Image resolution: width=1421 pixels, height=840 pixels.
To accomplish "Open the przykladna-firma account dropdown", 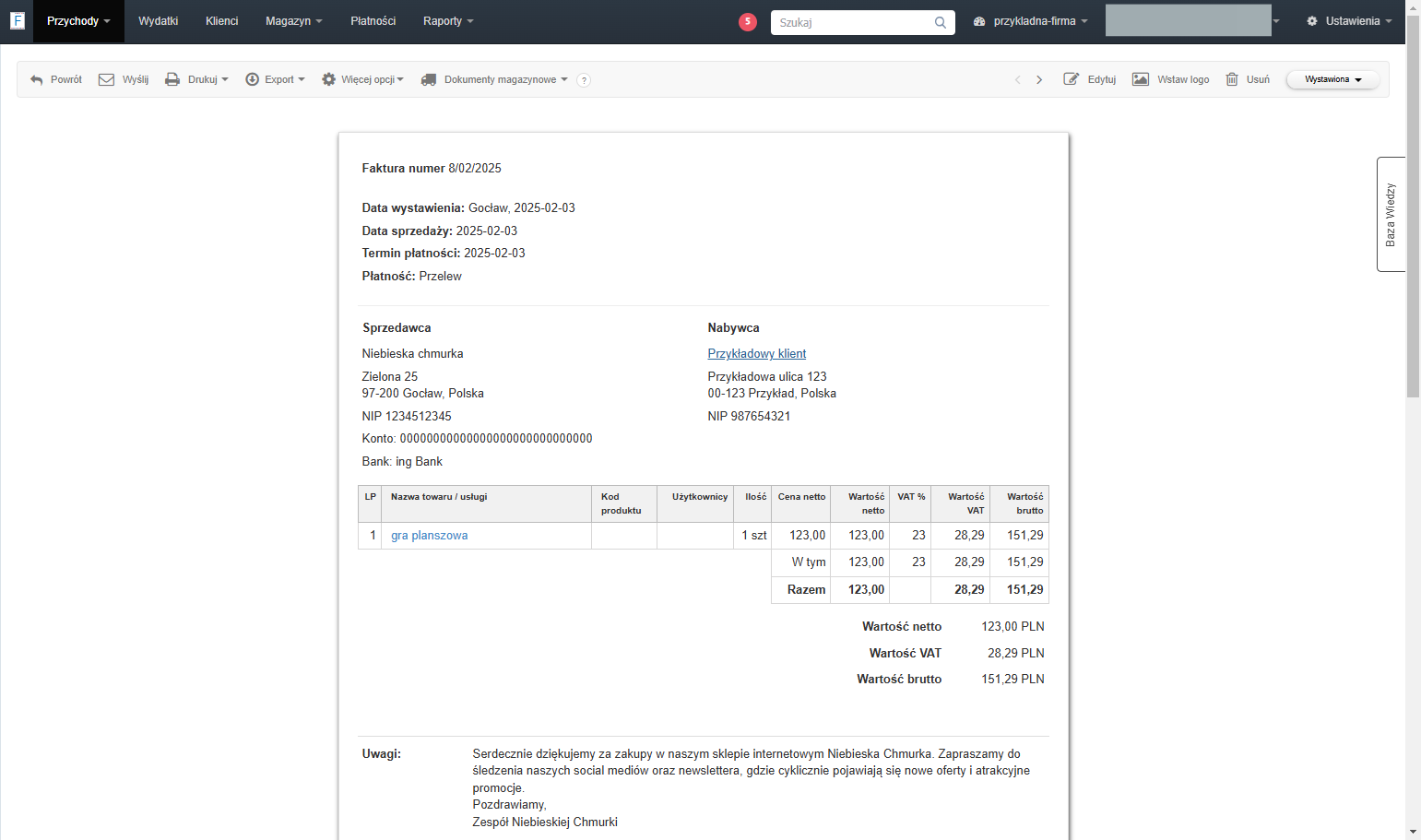I will (1031, 21).
